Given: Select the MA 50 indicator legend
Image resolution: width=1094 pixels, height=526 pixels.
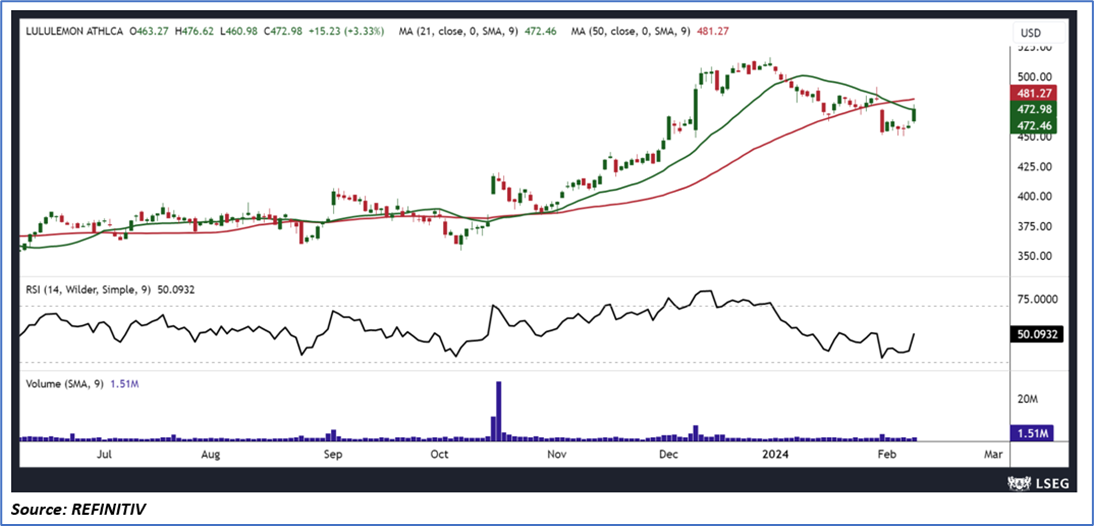Looking at the screenshot, I should coord(650,31).
